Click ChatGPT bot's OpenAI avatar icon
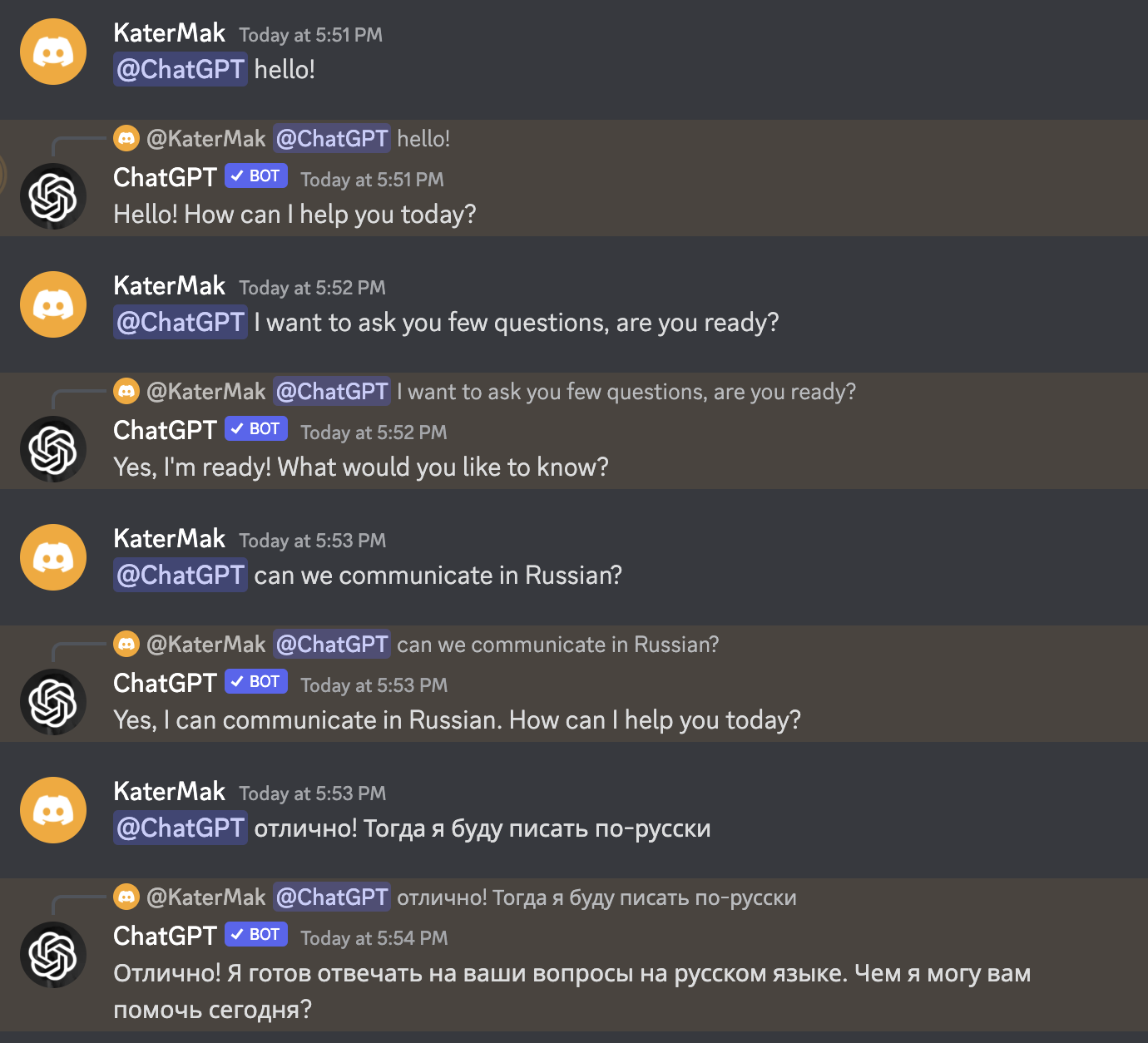1148x1043 pixels. pos(52,196)
